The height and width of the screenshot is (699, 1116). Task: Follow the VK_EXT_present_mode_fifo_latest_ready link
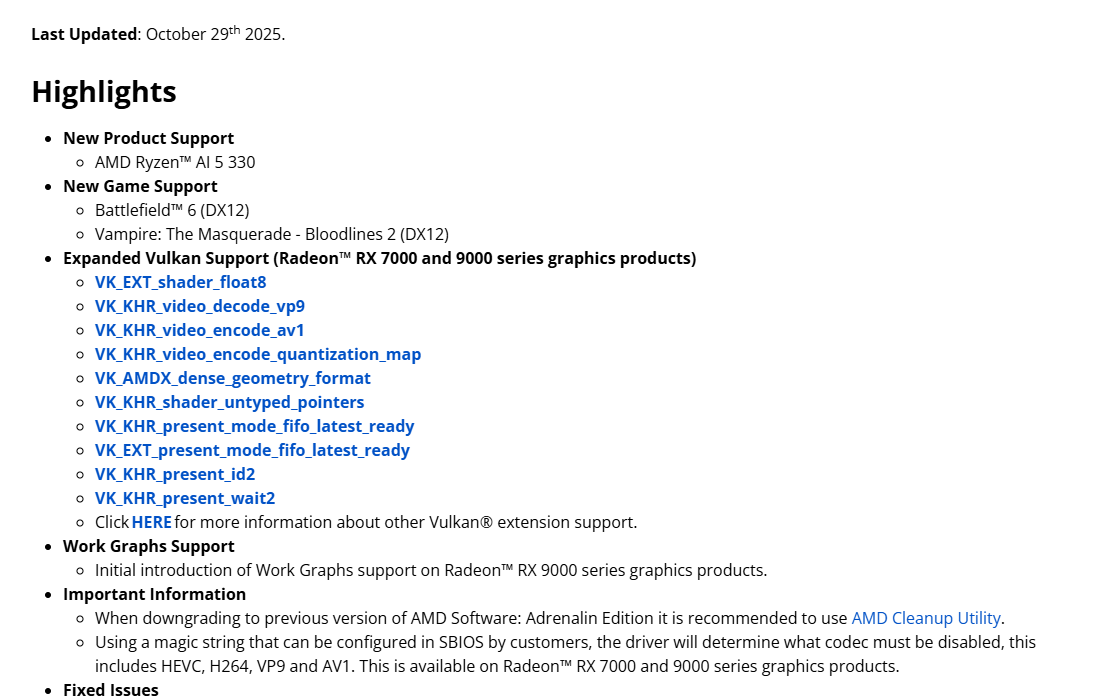click(252, 450)
